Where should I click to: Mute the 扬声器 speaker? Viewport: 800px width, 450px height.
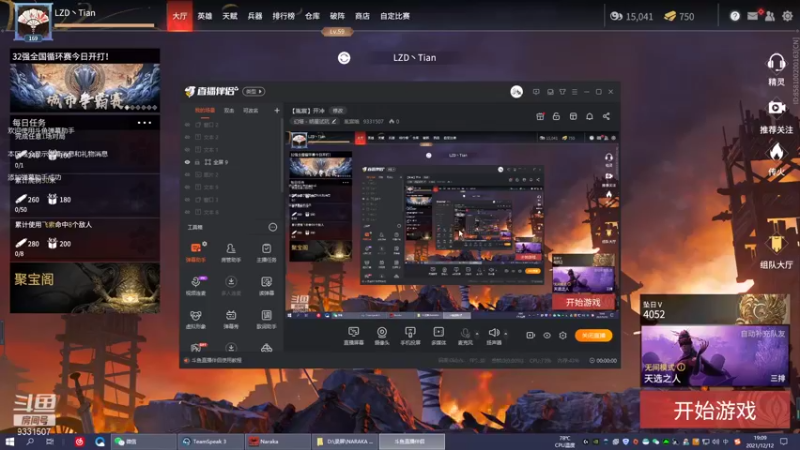coord(493,336)
